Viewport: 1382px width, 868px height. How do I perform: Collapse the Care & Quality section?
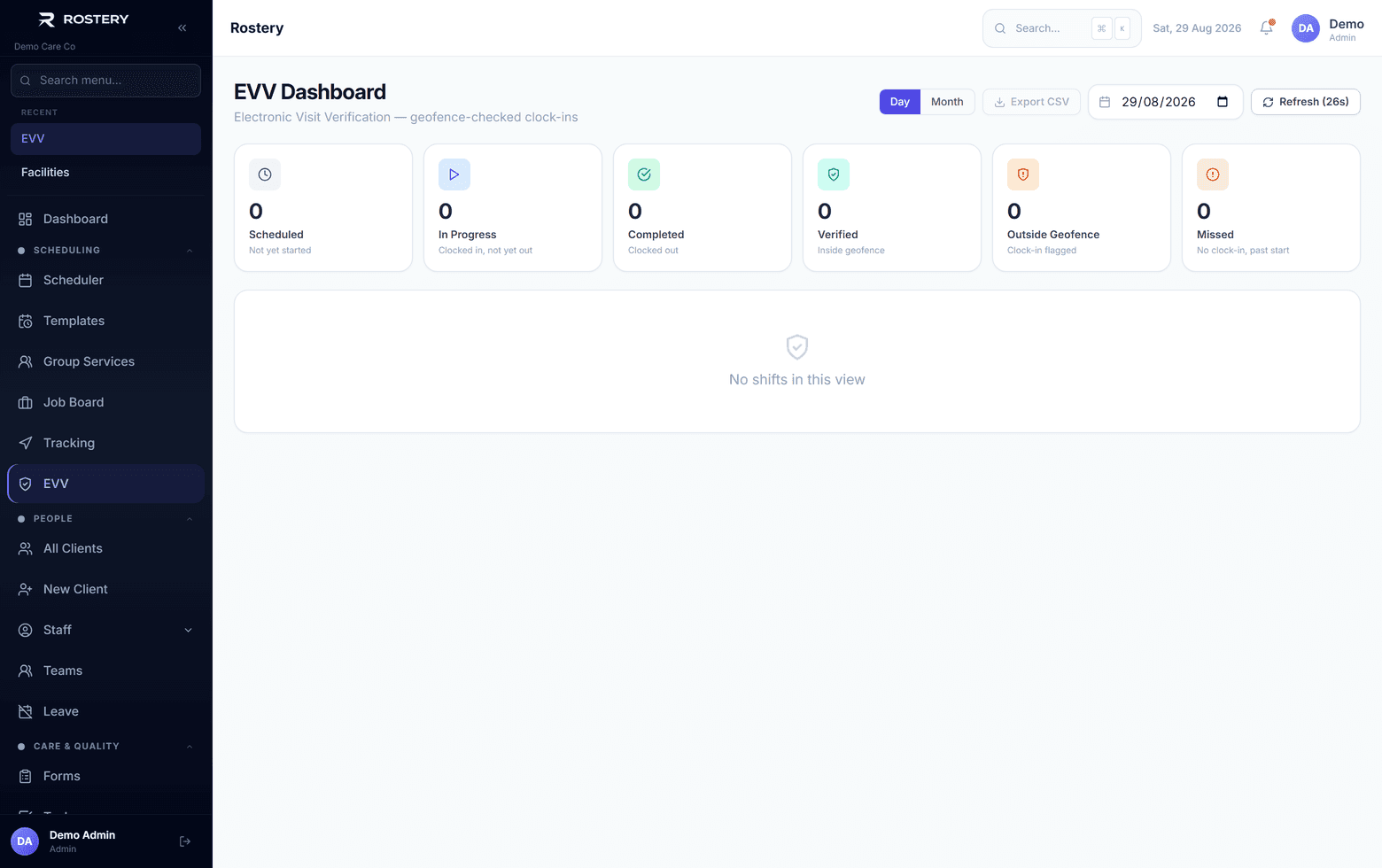tap(190, 747)
